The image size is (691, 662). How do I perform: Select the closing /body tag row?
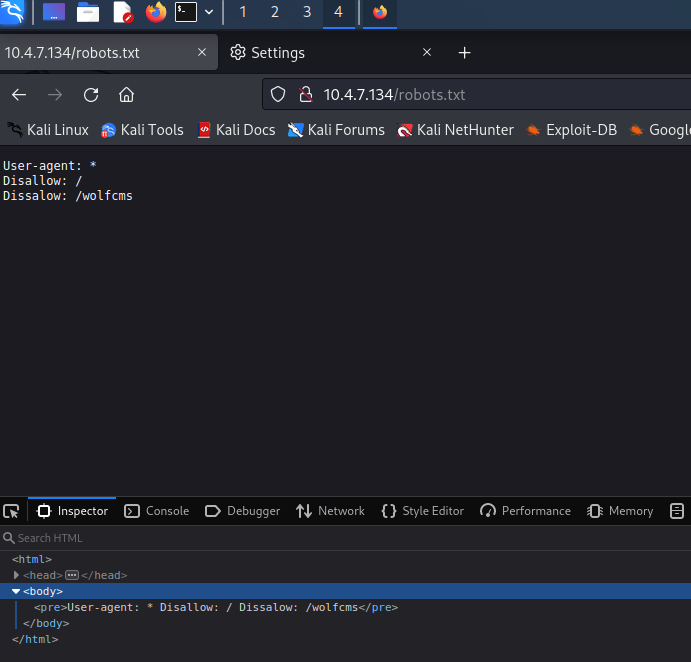tap(46, 623)
